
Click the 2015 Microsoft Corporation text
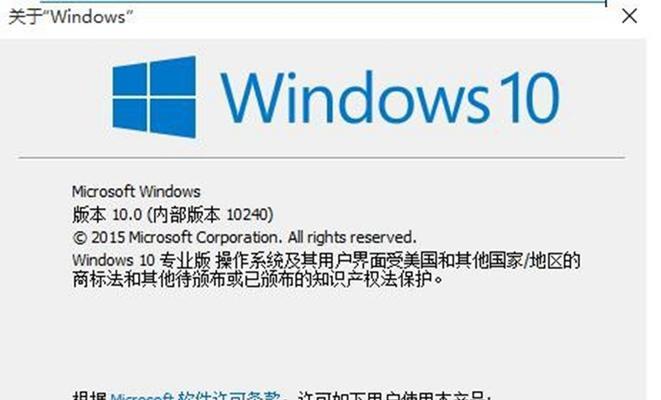[x=184, y=237]
